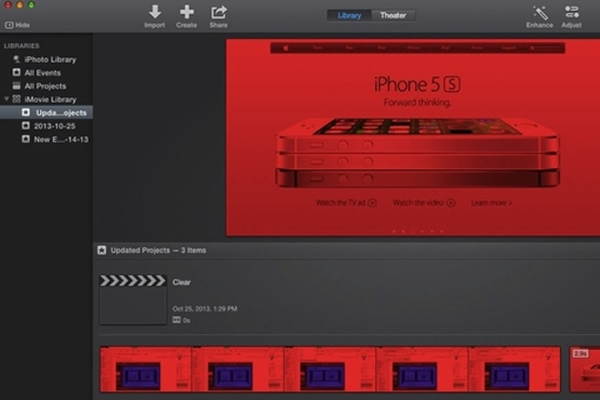Hide the sidebar with Hide button

point(17,25)
